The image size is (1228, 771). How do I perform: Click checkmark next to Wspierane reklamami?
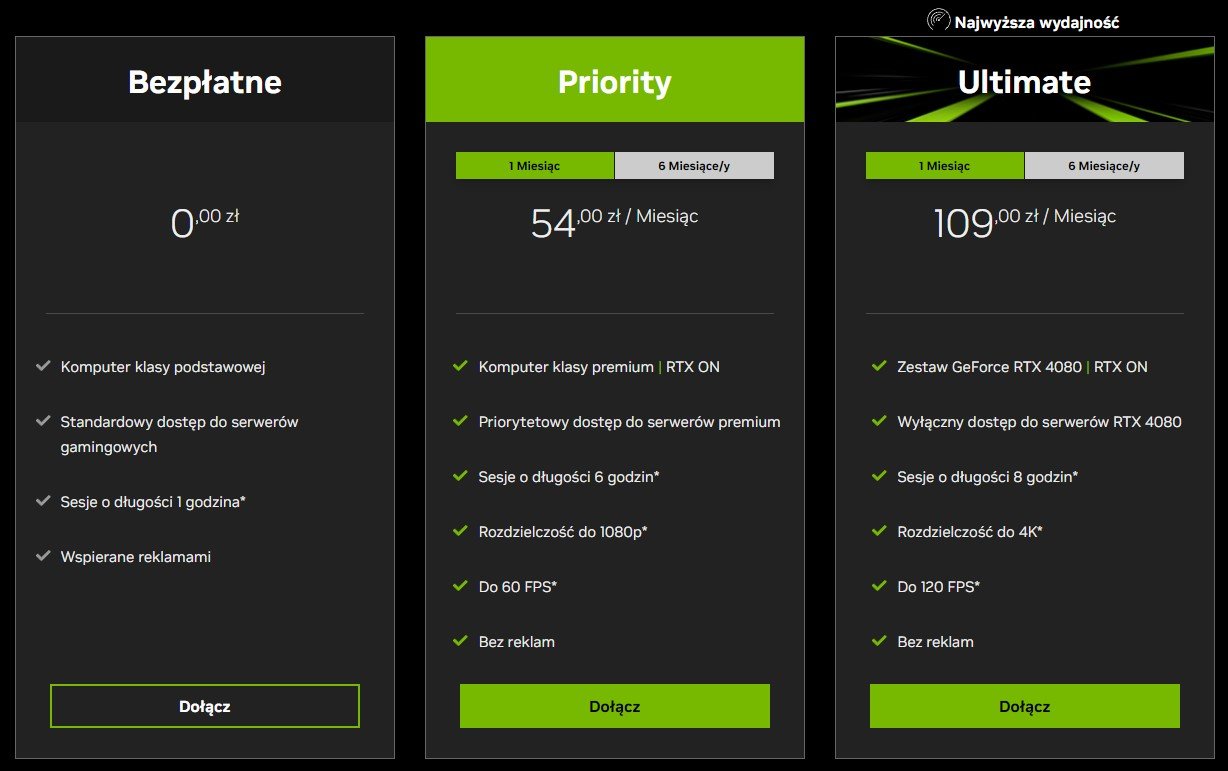coord(43,556)
